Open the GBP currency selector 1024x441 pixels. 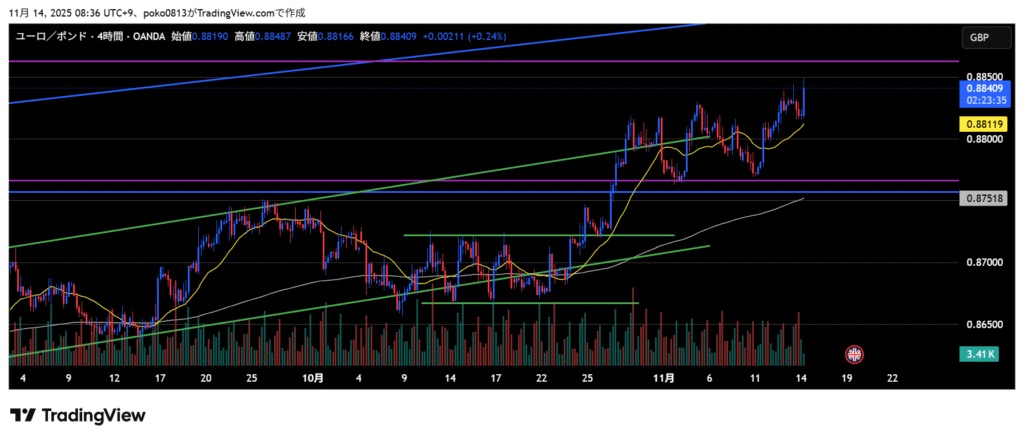click(977, 38)
